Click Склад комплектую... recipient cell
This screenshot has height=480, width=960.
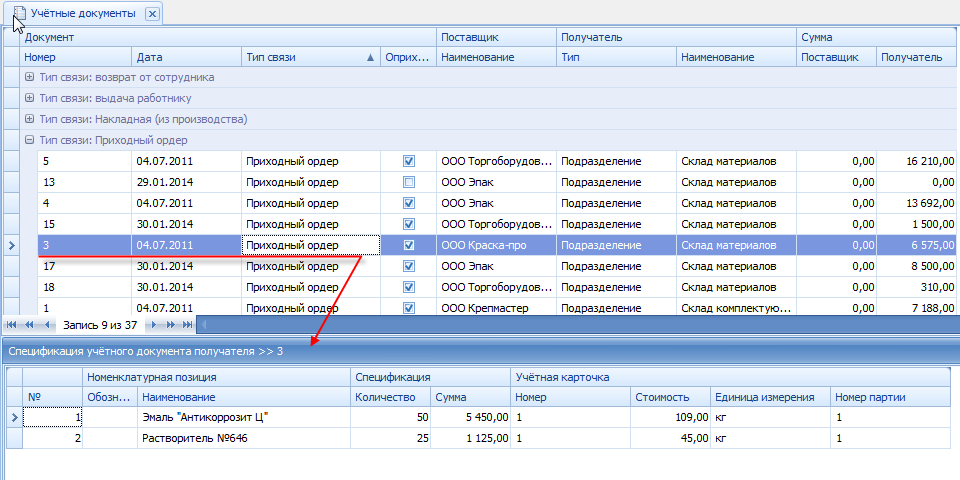click(x=736, y=308)
